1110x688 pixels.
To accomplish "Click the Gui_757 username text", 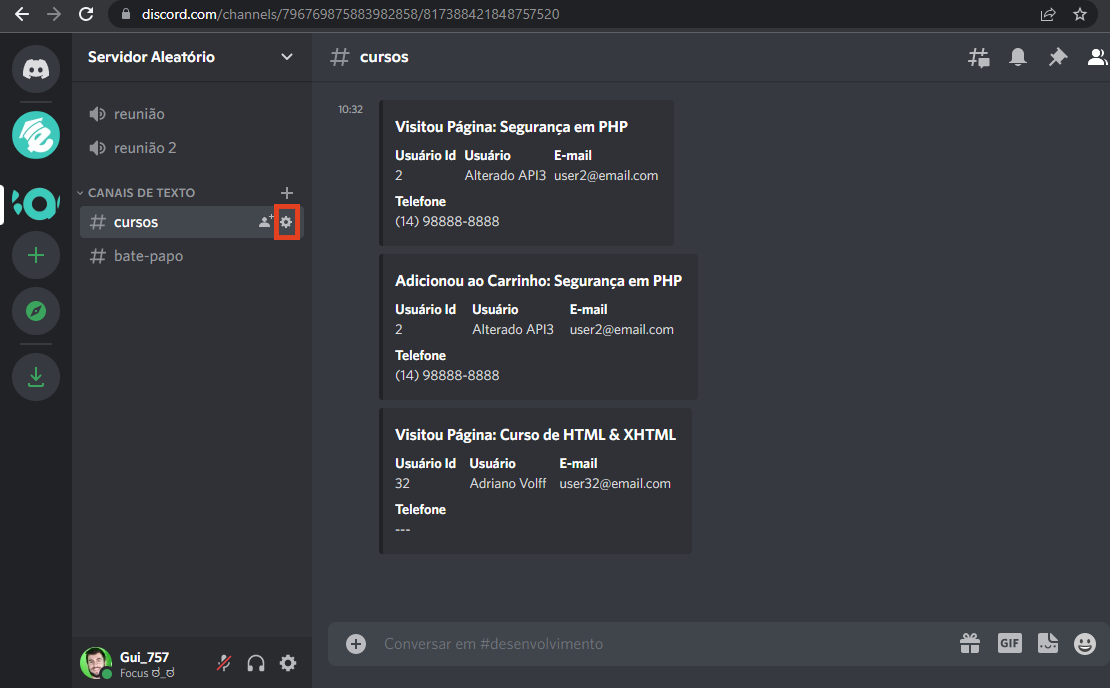I will click(x=144, y=657).
